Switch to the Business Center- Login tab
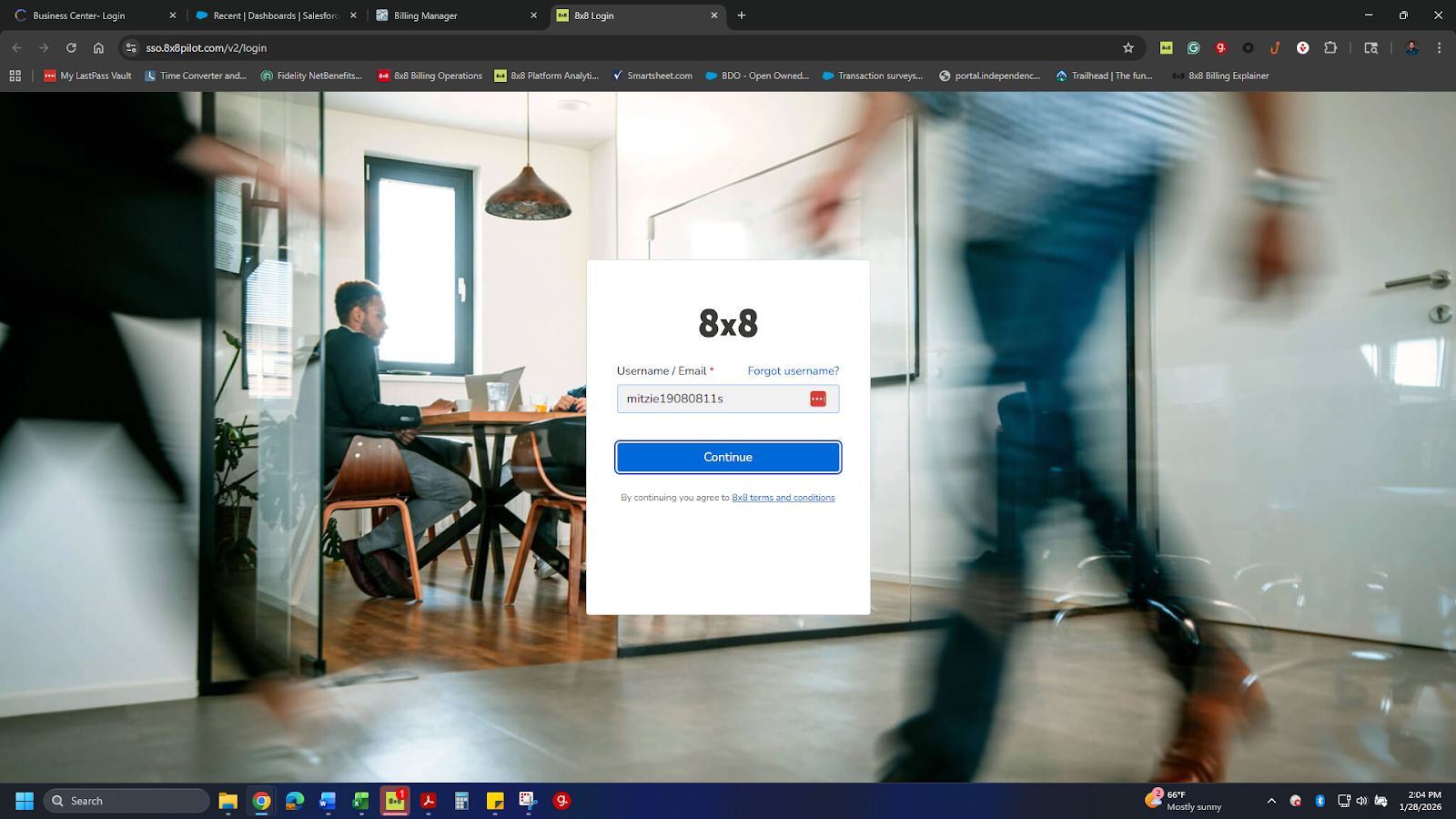 [x=86, y=15]
